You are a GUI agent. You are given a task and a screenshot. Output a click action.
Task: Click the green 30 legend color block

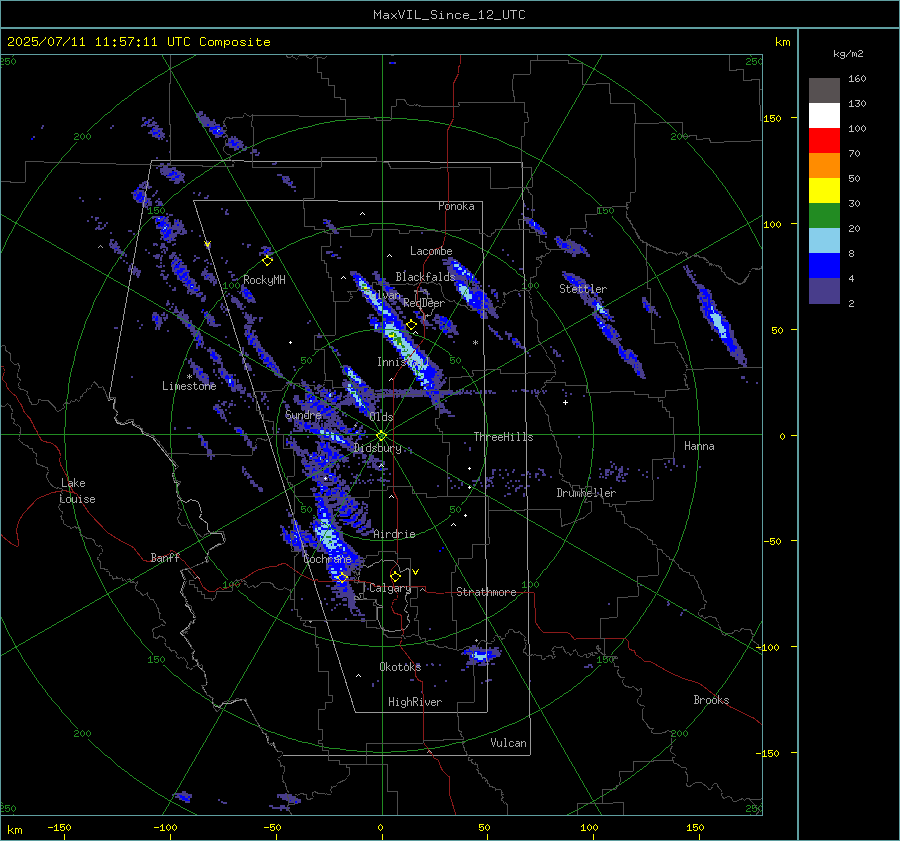[824, 215]
